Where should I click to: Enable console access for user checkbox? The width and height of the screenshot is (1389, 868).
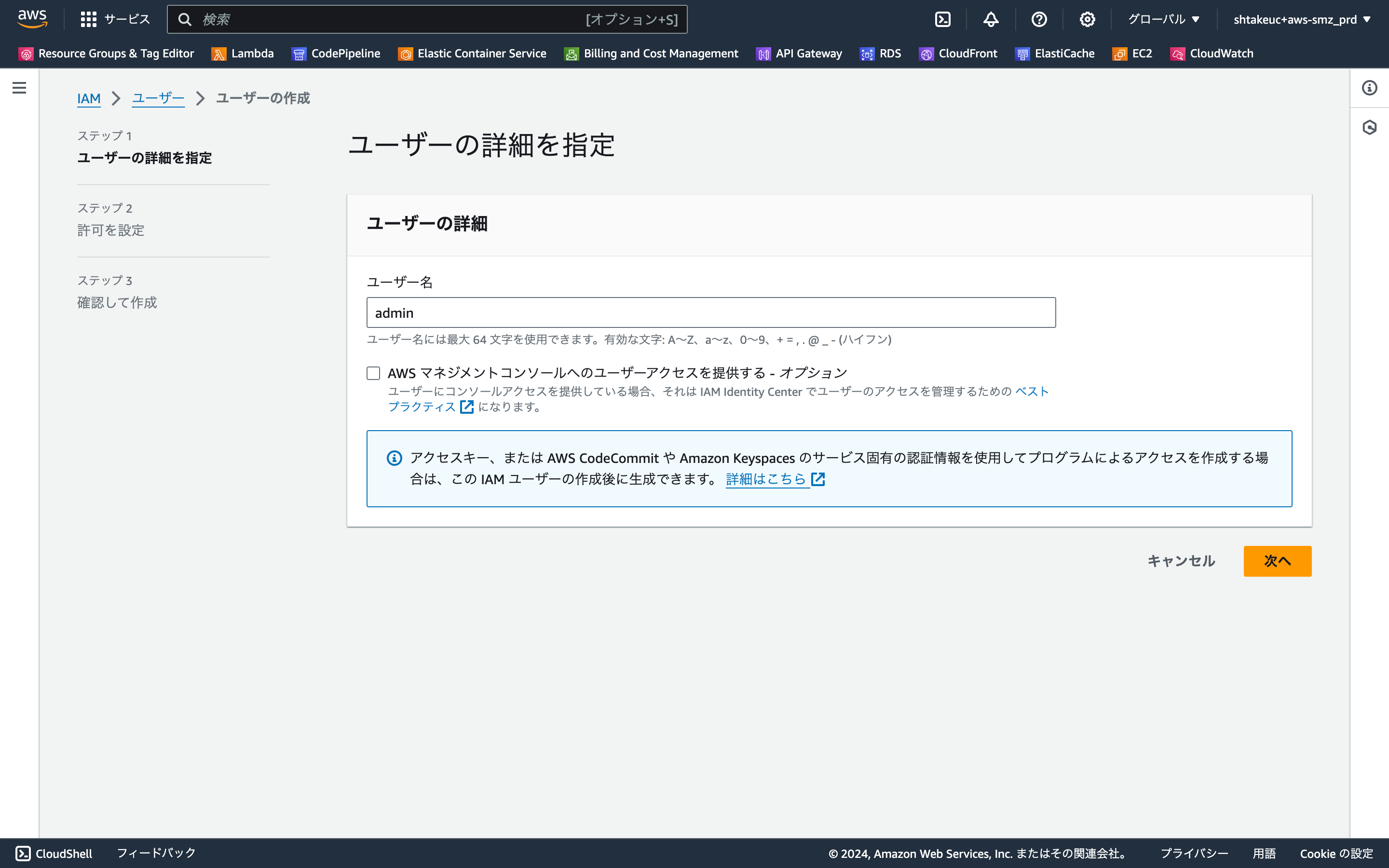pyautogui.click(x=374, y=373)
